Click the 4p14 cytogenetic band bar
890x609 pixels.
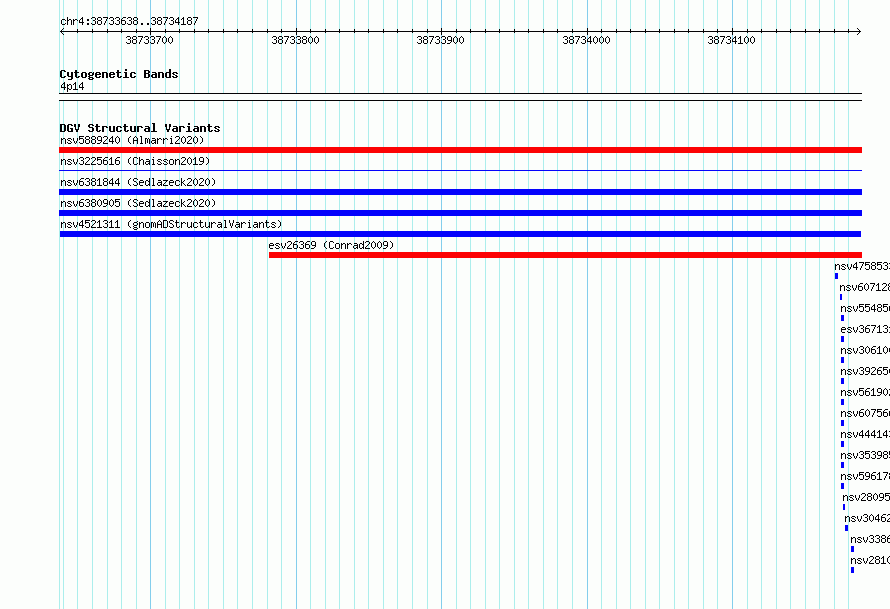coord(460,97)
